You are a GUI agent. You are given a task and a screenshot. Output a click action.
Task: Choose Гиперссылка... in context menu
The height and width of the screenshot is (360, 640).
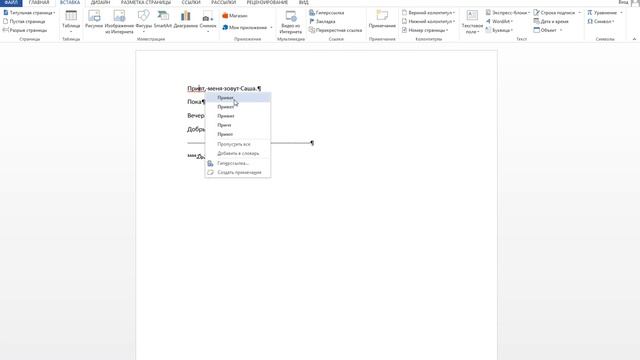point(238,163)
